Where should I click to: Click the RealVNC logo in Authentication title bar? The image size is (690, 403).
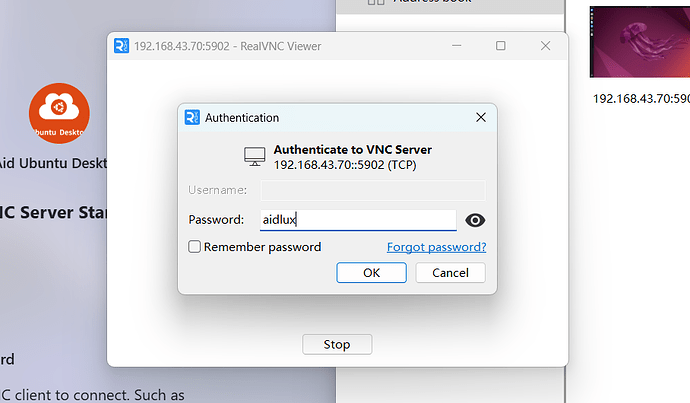point(193,118)
